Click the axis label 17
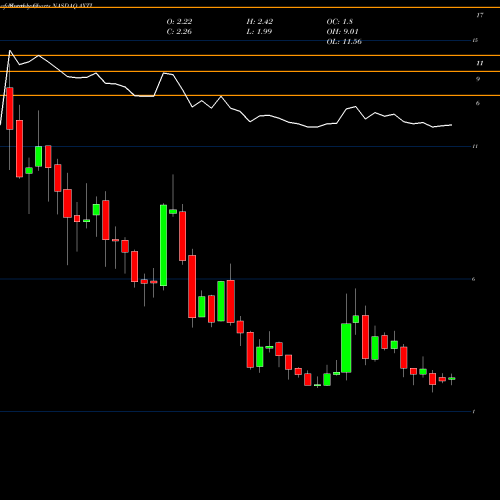The height and width of the screenshot is (500, 500). [480, 15]
